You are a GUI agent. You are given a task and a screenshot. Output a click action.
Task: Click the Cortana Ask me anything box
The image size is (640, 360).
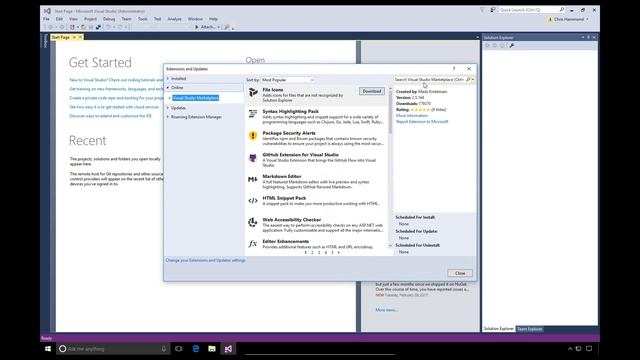point(113,349)
